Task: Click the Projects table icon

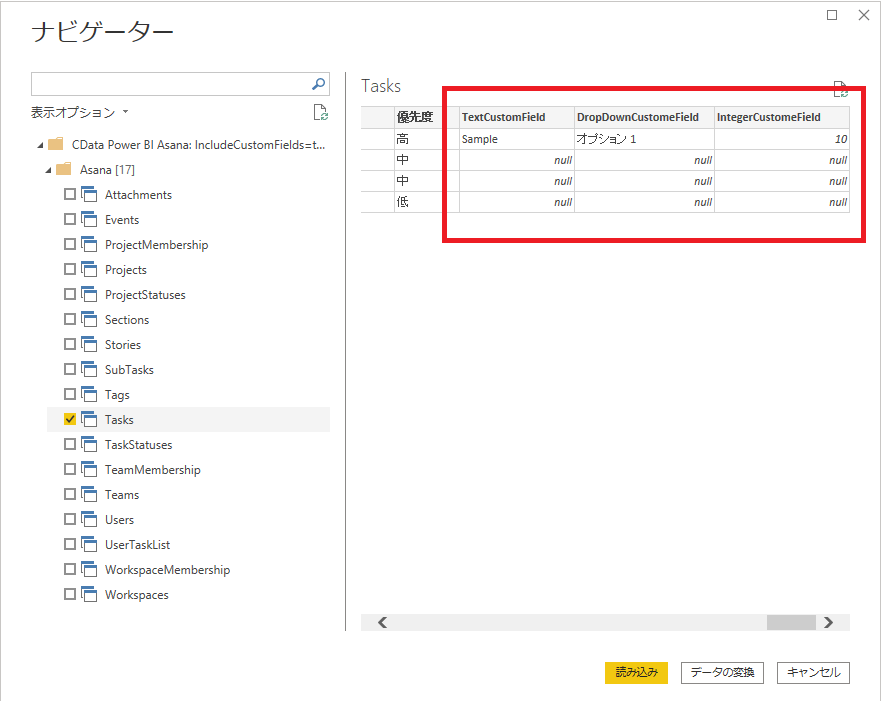Action: pyautogui.click(x=89, y=269)
